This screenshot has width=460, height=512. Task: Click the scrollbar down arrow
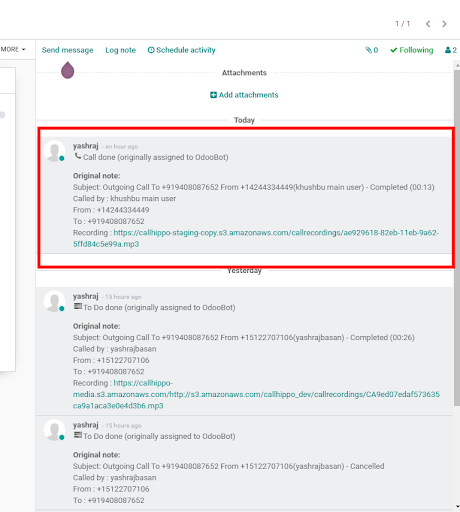457,506
